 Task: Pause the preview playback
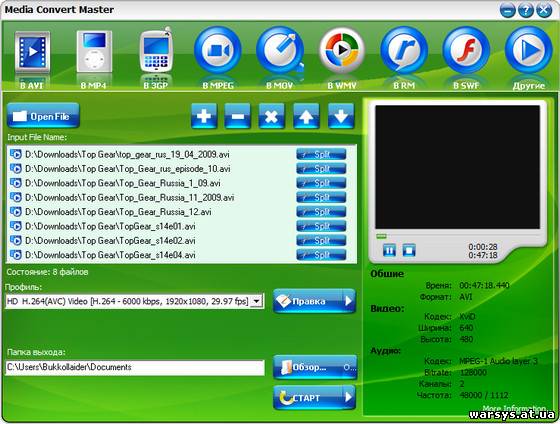pyautogui.click(x=389, y=250)
